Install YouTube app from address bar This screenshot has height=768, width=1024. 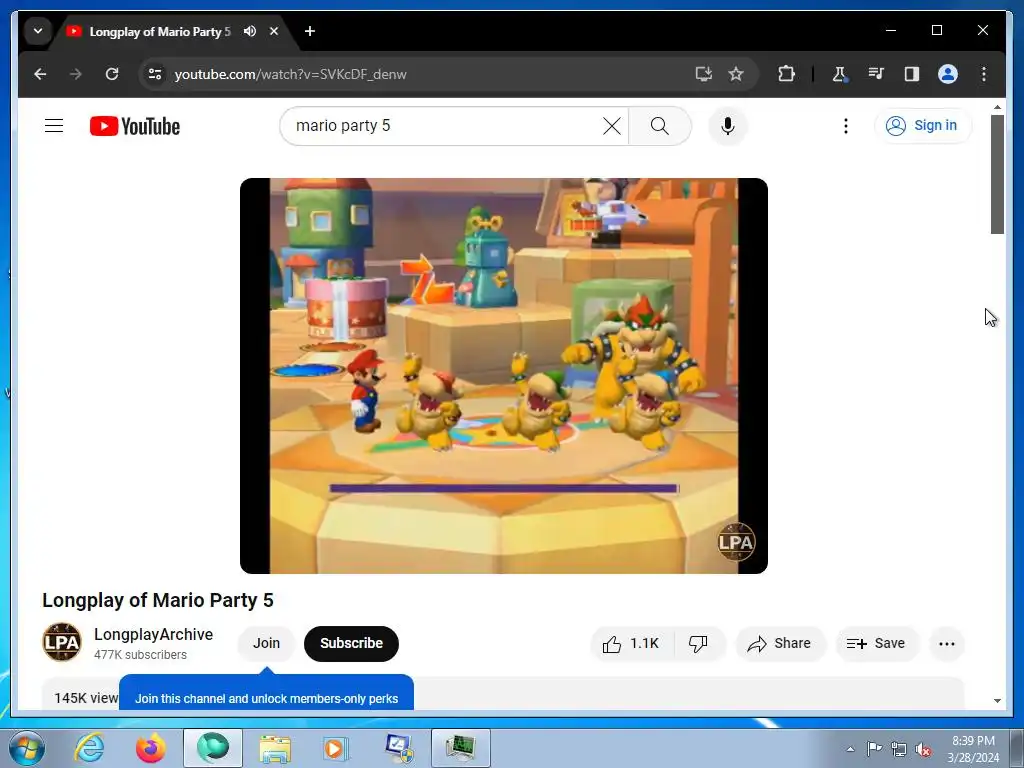pyautogui.click(x=703, y=74)
